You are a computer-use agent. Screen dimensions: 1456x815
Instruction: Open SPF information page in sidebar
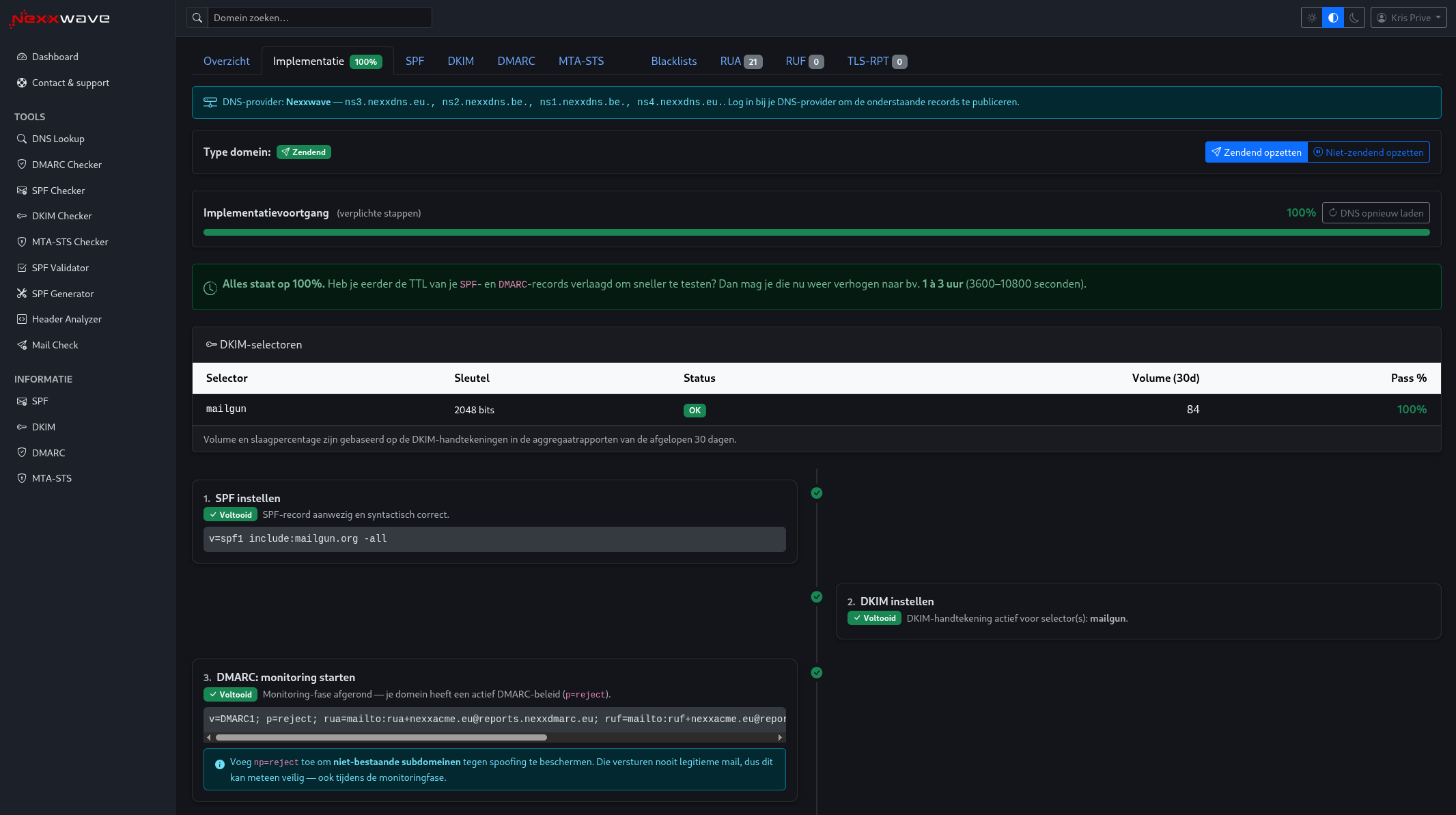pos(40,401)
